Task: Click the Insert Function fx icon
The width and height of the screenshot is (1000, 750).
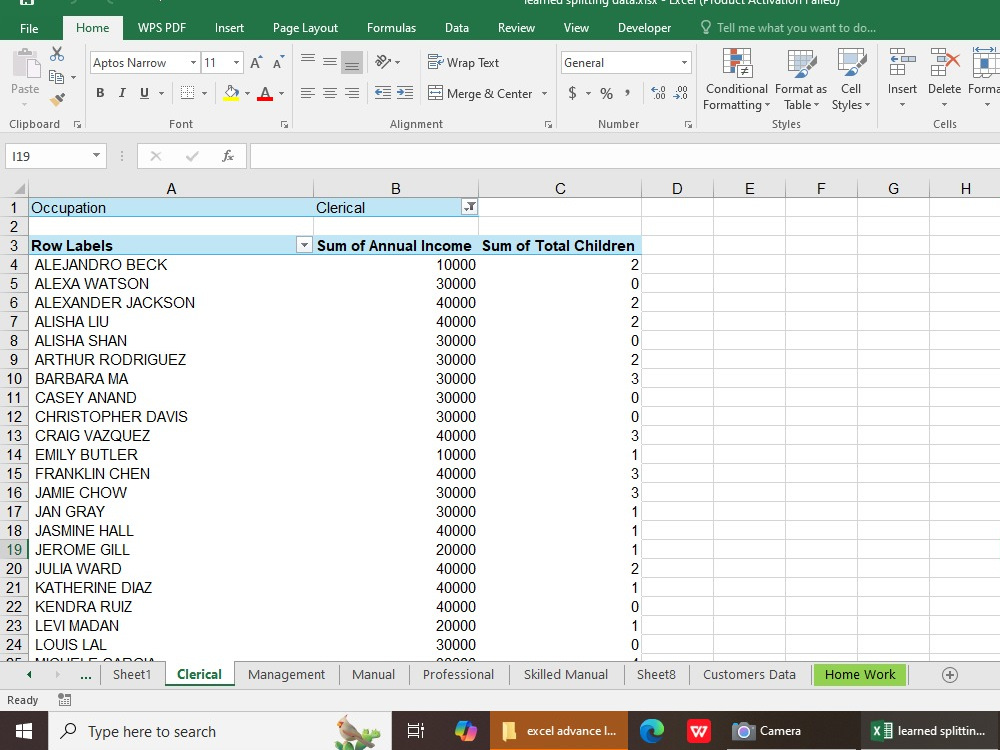Action: click(228, 156)
